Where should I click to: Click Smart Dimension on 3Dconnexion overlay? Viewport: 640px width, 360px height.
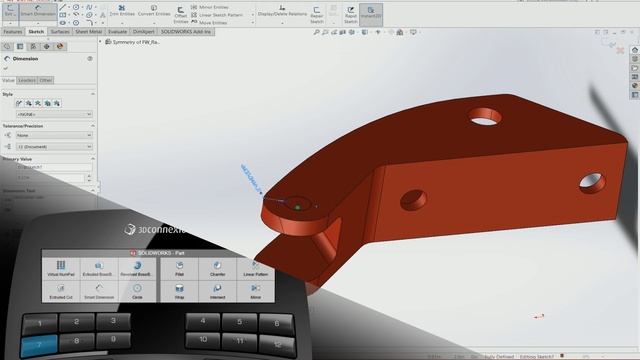click(x=98, y=291)
